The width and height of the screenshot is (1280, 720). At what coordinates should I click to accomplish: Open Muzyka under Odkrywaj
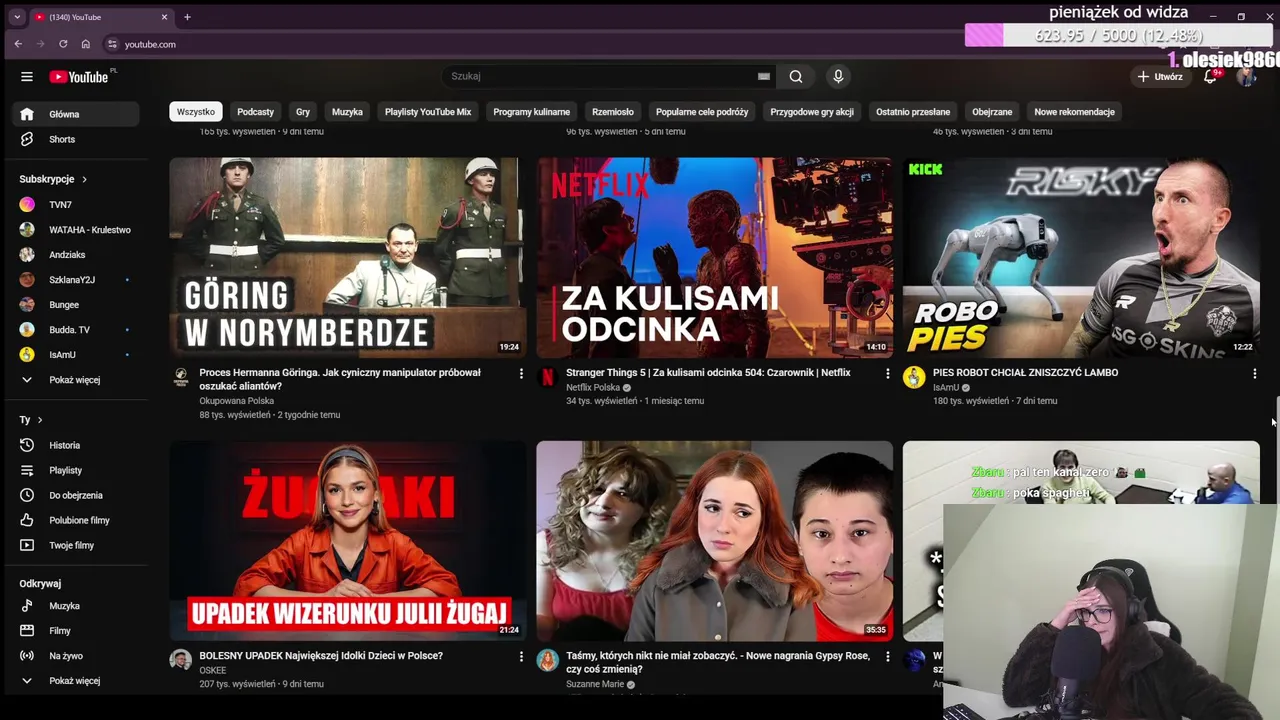coord(75,606)
